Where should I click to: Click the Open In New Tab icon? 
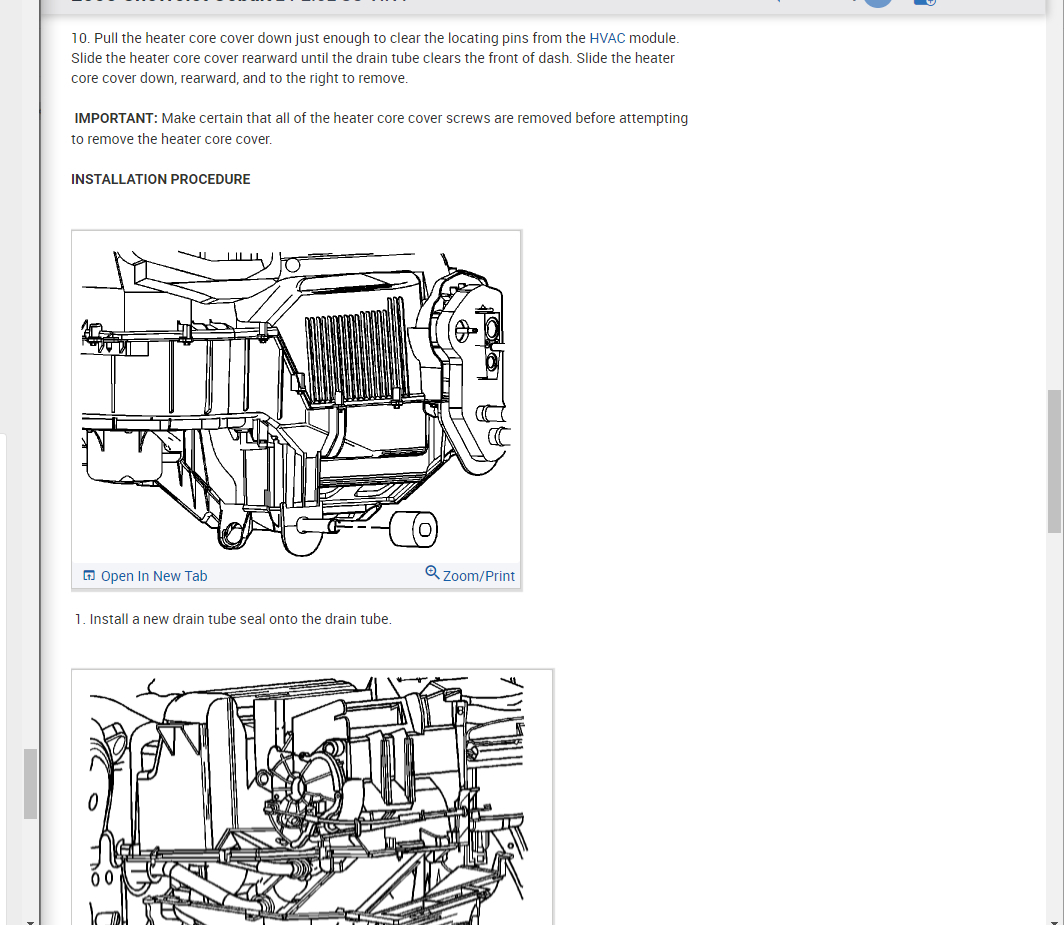89,575
